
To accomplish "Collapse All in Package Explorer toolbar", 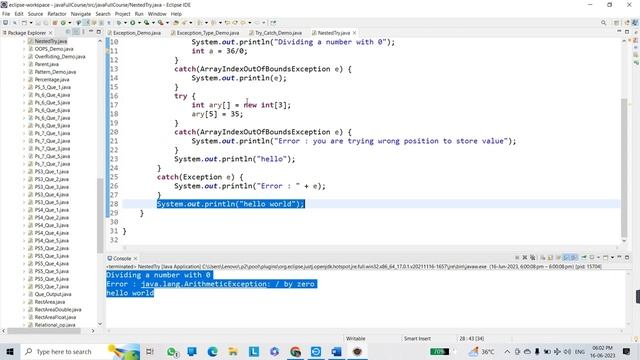I will (67, 32).
